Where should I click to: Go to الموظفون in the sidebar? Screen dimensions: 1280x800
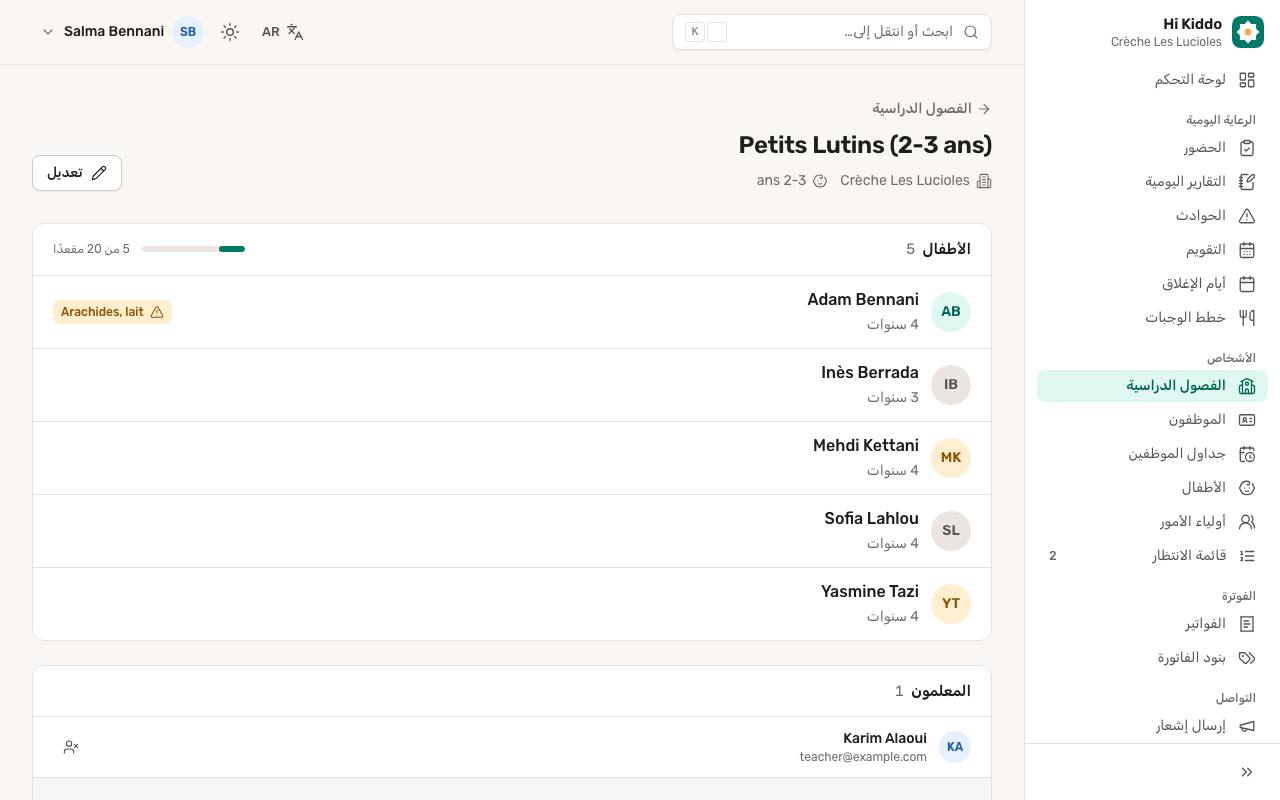[1152, 420]
